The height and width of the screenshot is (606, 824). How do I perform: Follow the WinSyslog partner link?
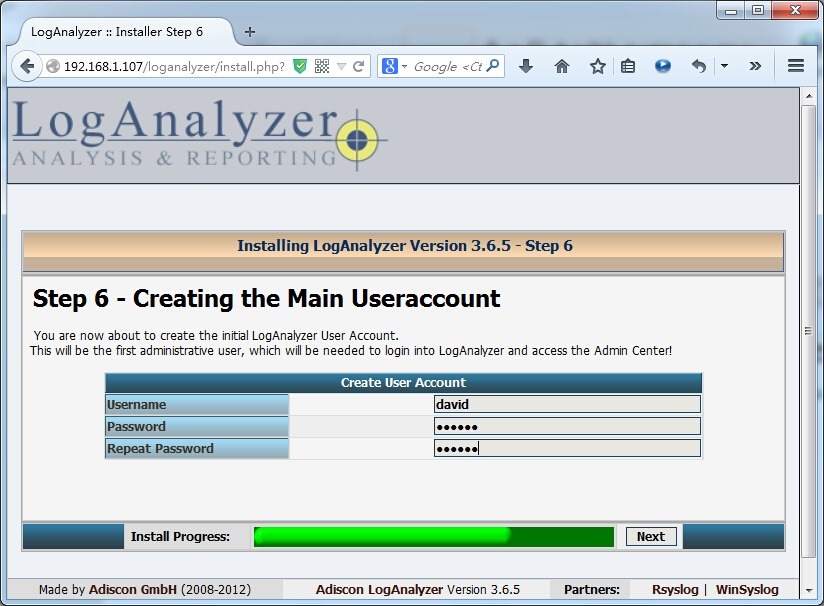(x=747, y=589)
